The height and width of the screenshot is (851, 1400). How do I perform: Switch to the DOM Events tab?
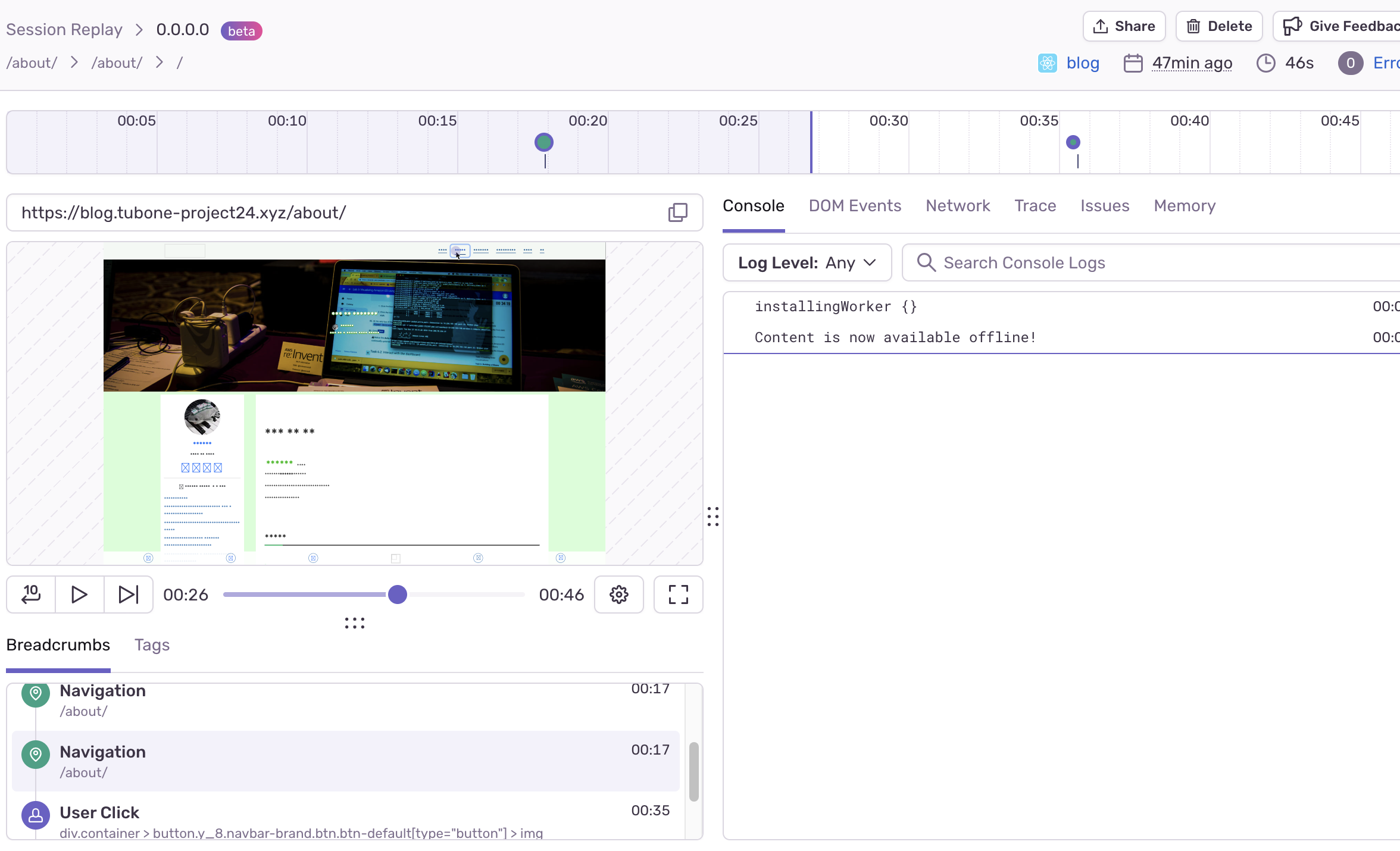click(x=855, y=206)
